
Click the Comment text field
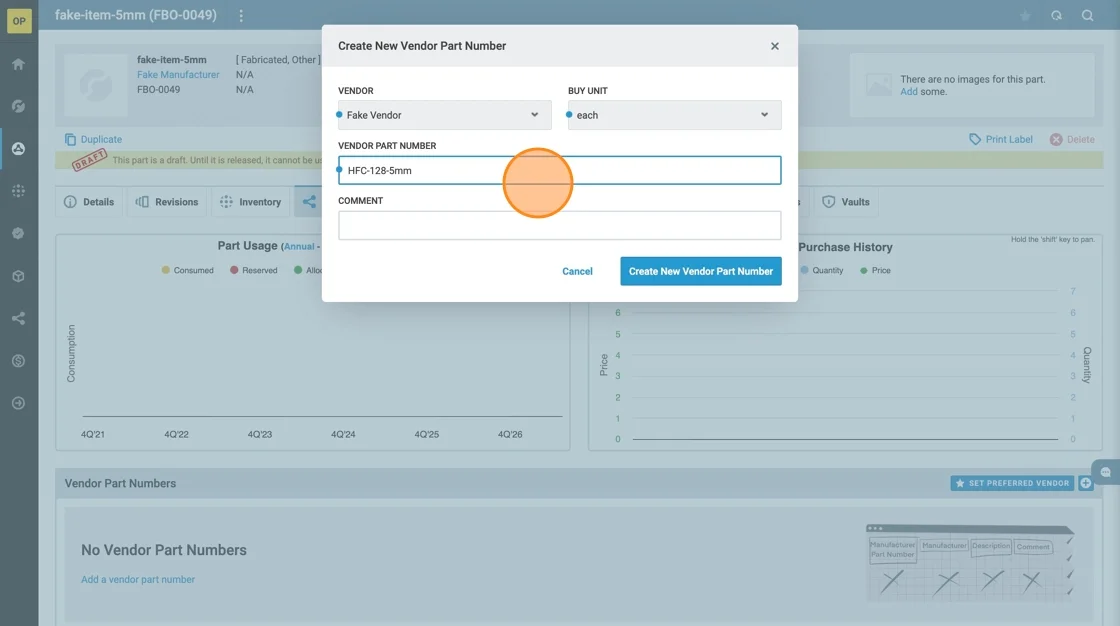click(560, 226)
